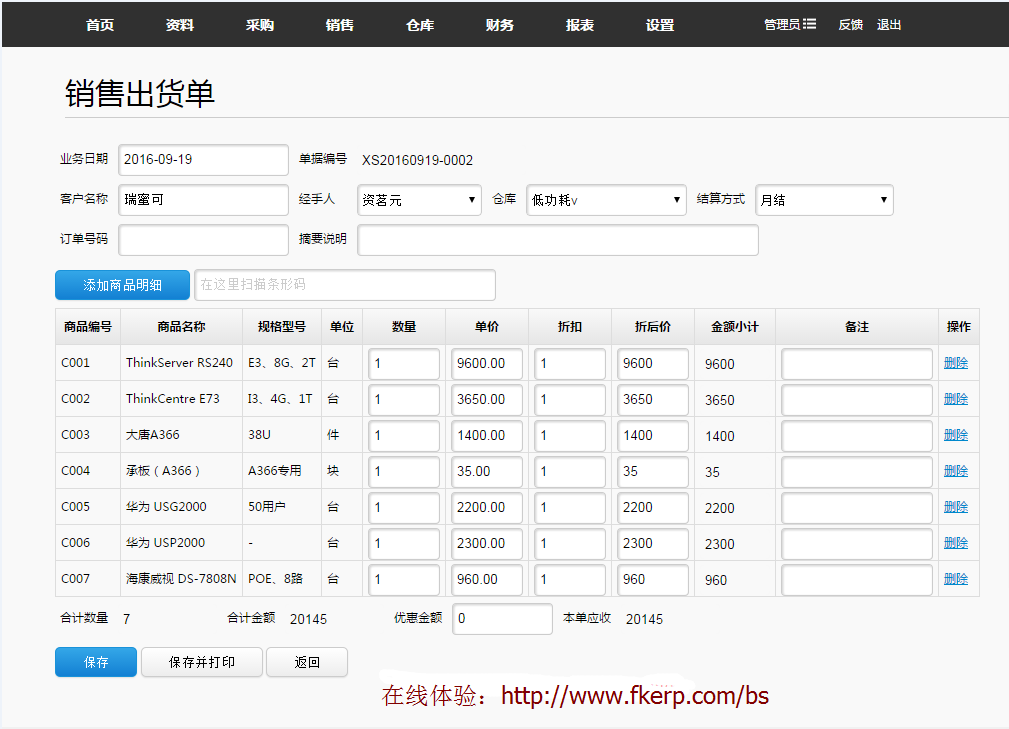This screenshot has width=1009, height=729.
Task: Click discount field in C002 row
Action: pyautogui.click(x=569, y=400)
